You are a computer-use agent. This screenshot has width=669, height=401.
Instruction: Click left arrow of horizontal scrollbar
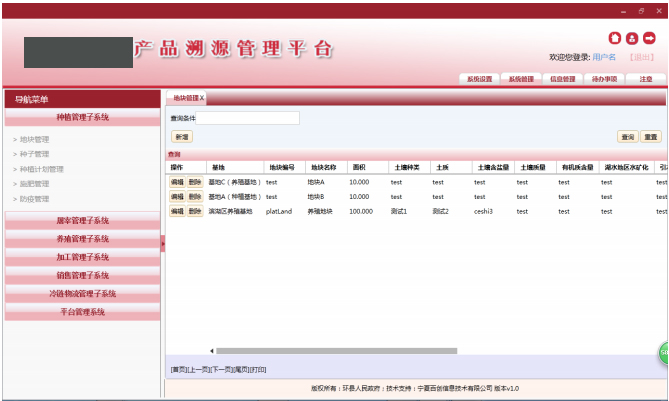pos(211,351)
